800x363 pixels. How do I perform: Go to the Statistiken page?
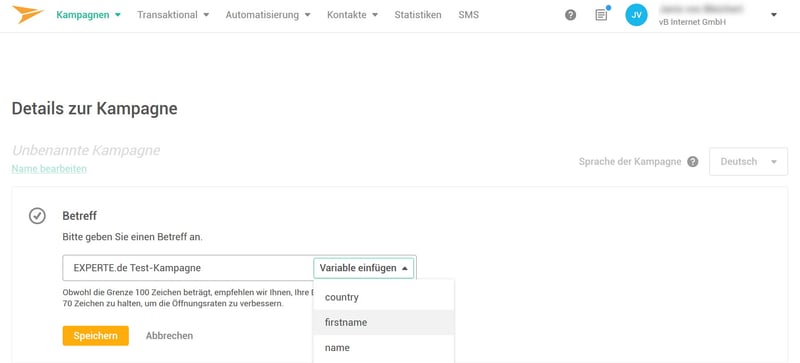[x=418, y=15]
